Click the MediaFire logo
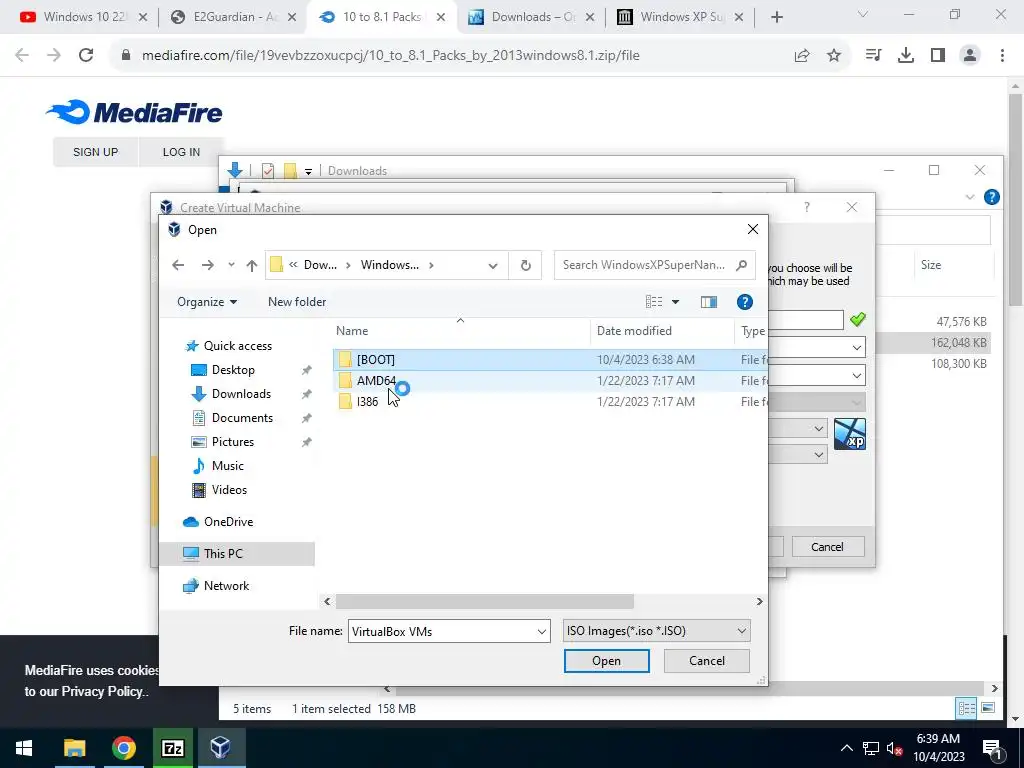Screen dimensions: 1024x768 click(135, 112)
